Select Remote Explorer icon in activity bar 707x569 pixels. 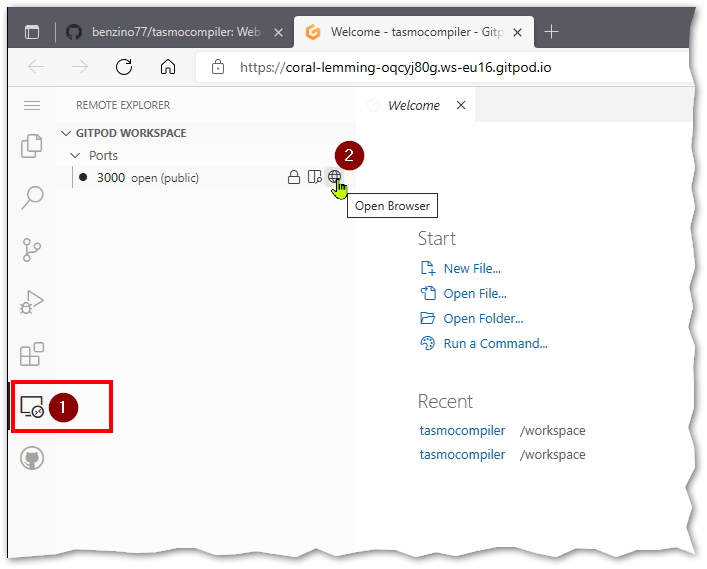click(32, 407)
